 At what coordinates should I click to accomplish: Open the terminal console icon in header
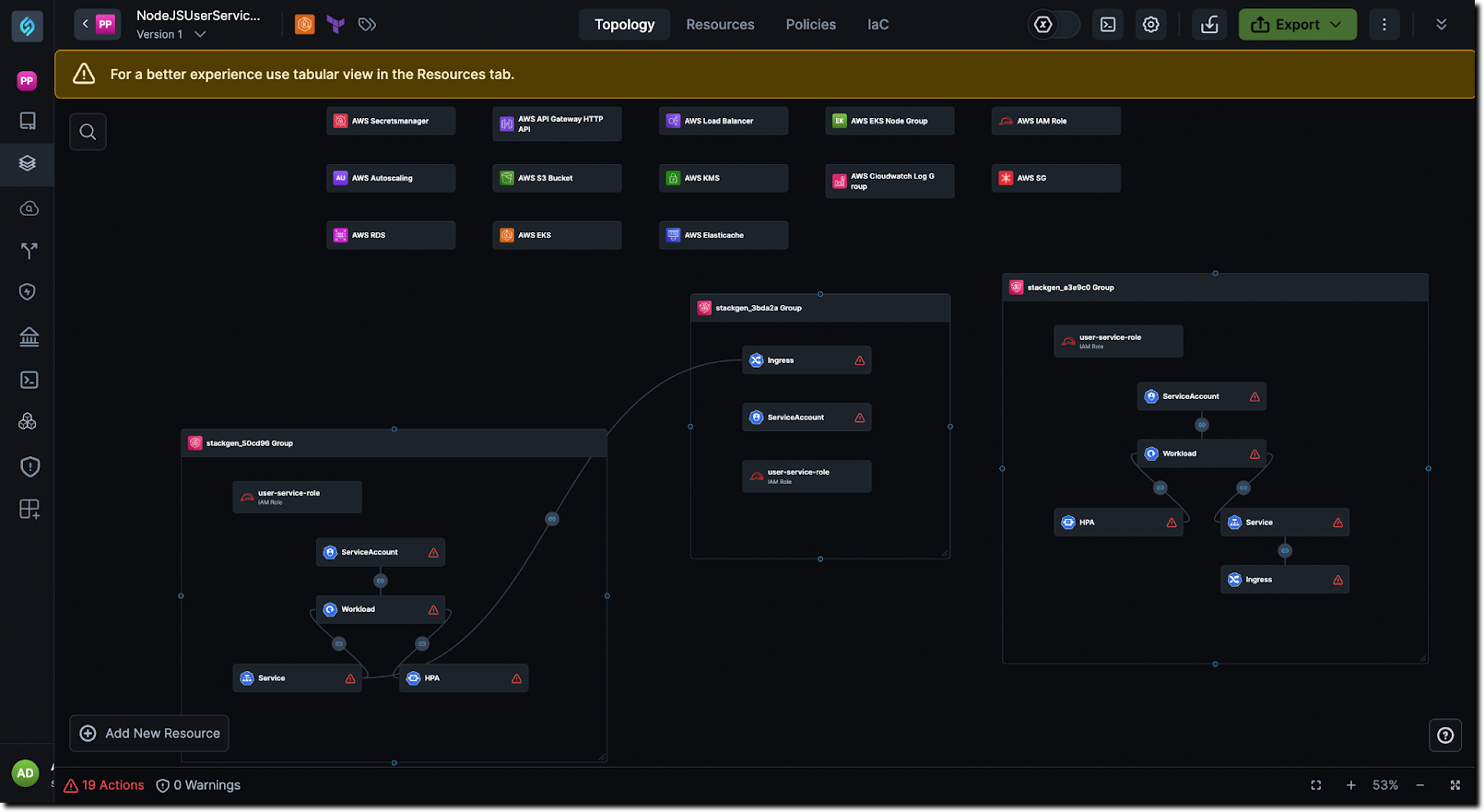click(1108, 25)
